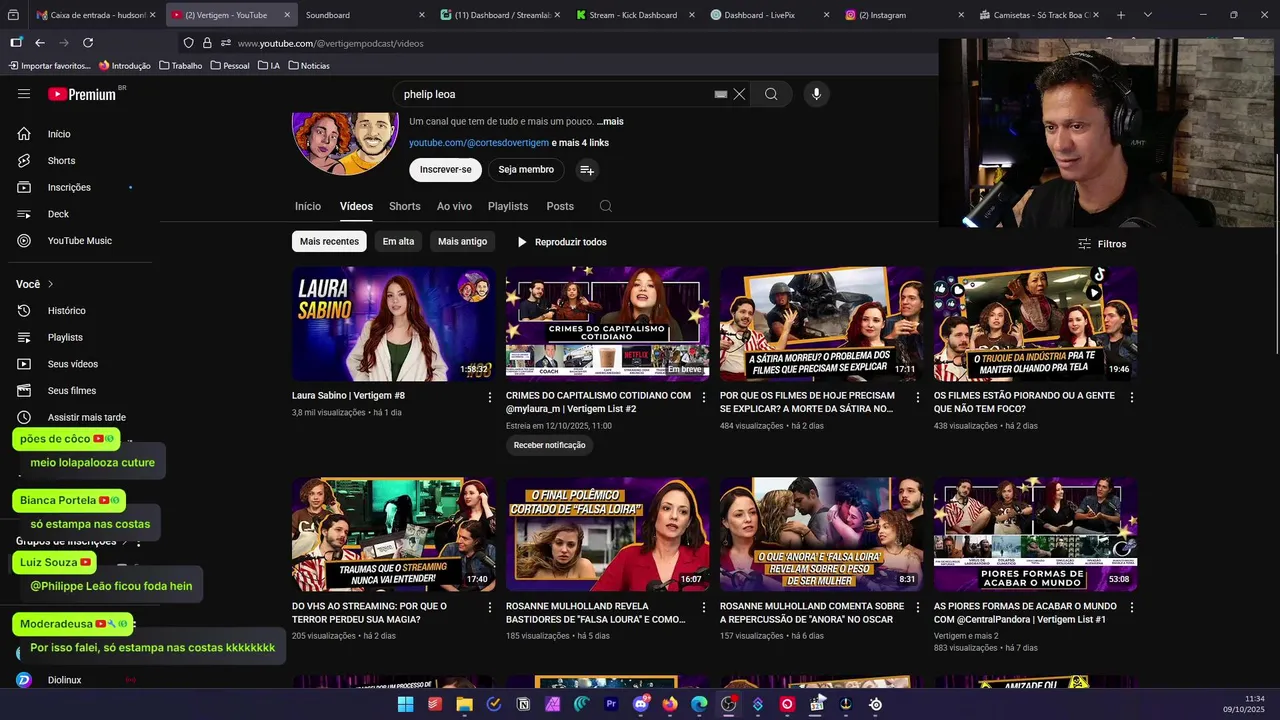Open the 'e mais 4 links' link
The height and width of the screenshot is (720, 1280).
[580, 143]
